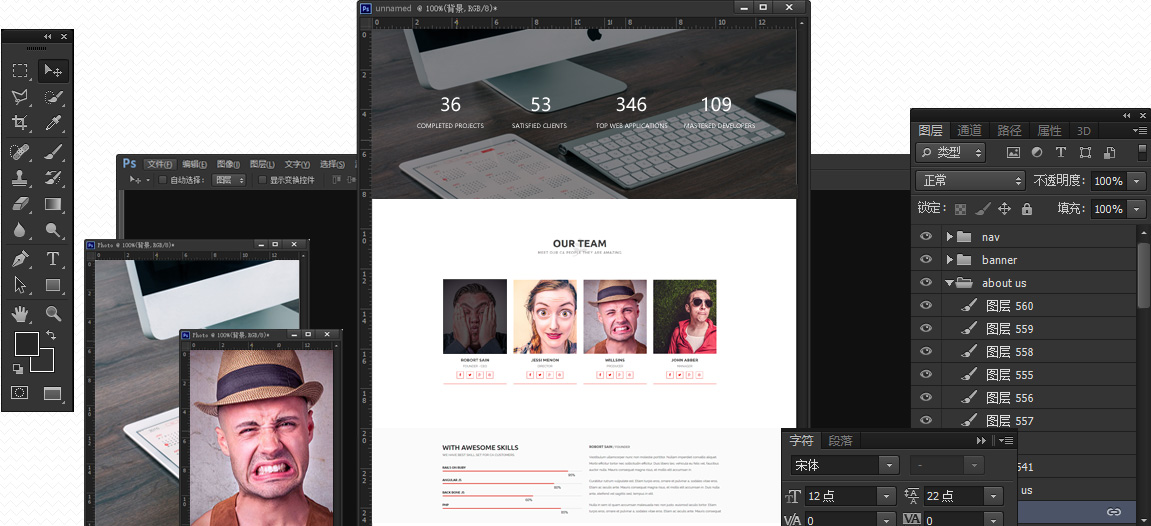Open the 文件 menu
The width and height of the screenshot is (1151, 526).
click(159, 164)
